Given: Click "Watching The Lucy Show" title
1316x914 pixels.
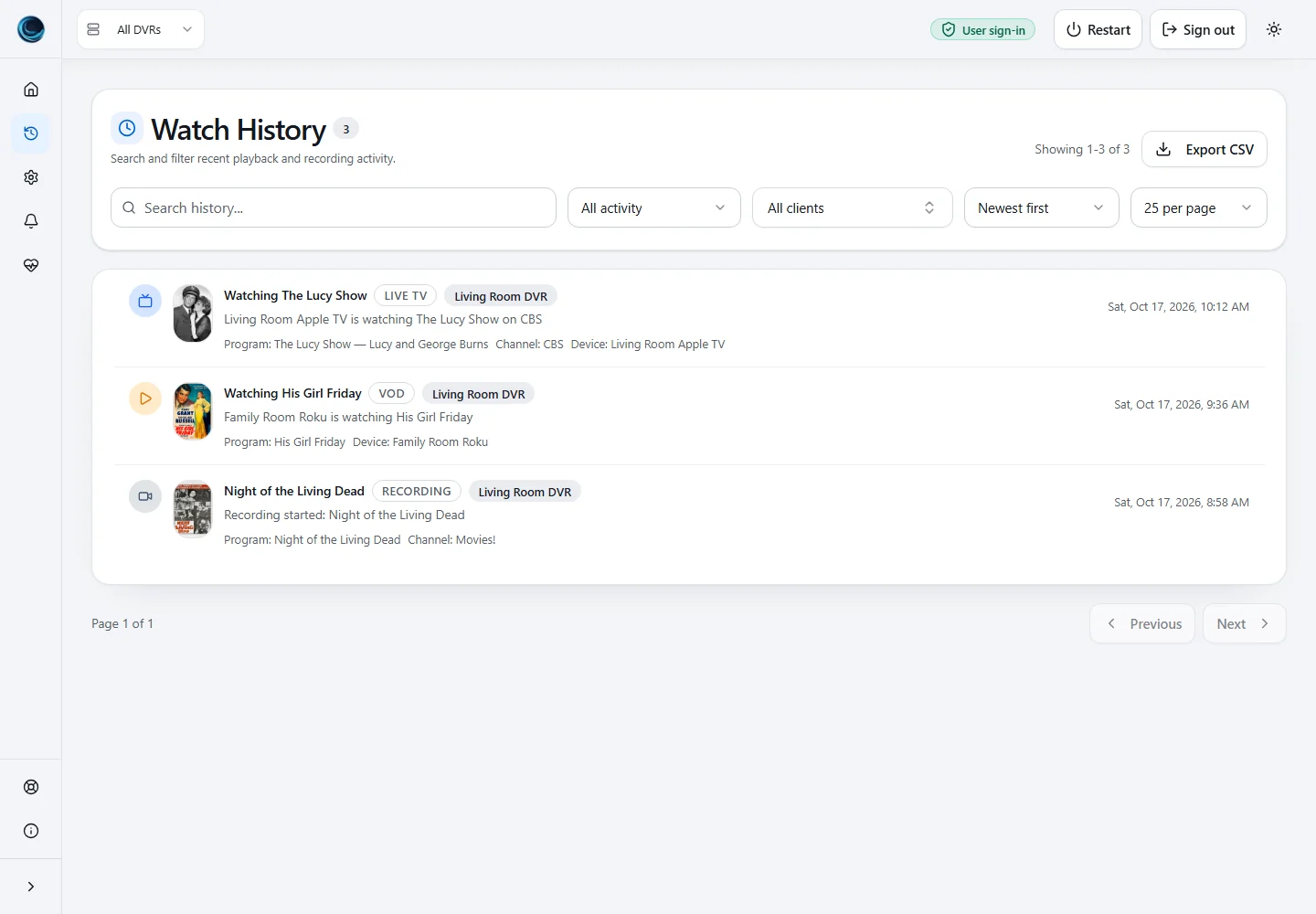Looking at the screenshot, I should pos(295,295).
